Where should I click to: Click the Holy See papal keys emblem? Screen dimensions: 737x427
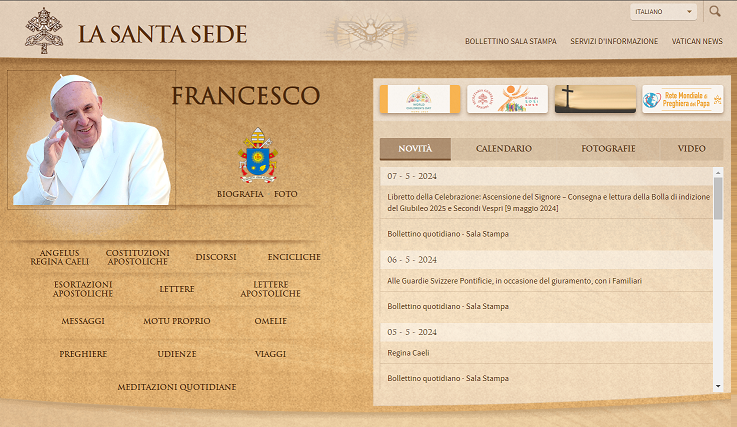44,31
